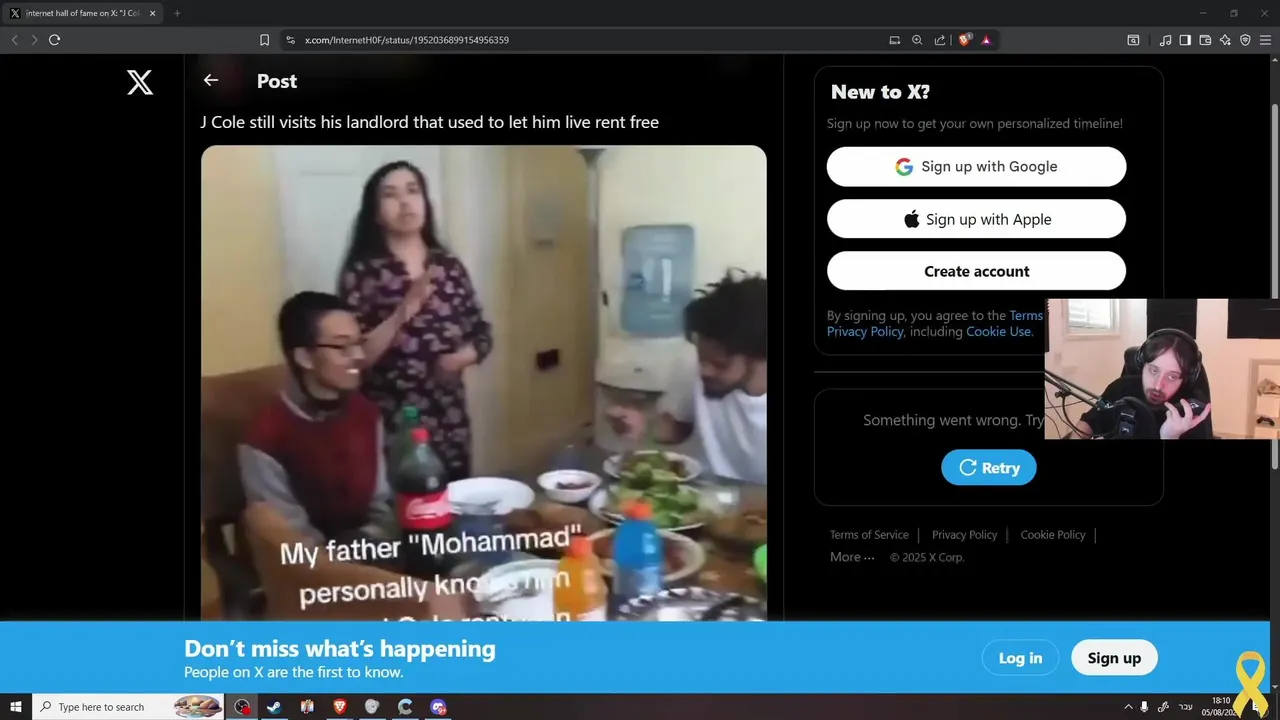Viewport: 1280px width, 720px height.
Task: Bookmark this page in the address bar
Action: (264, 40)
